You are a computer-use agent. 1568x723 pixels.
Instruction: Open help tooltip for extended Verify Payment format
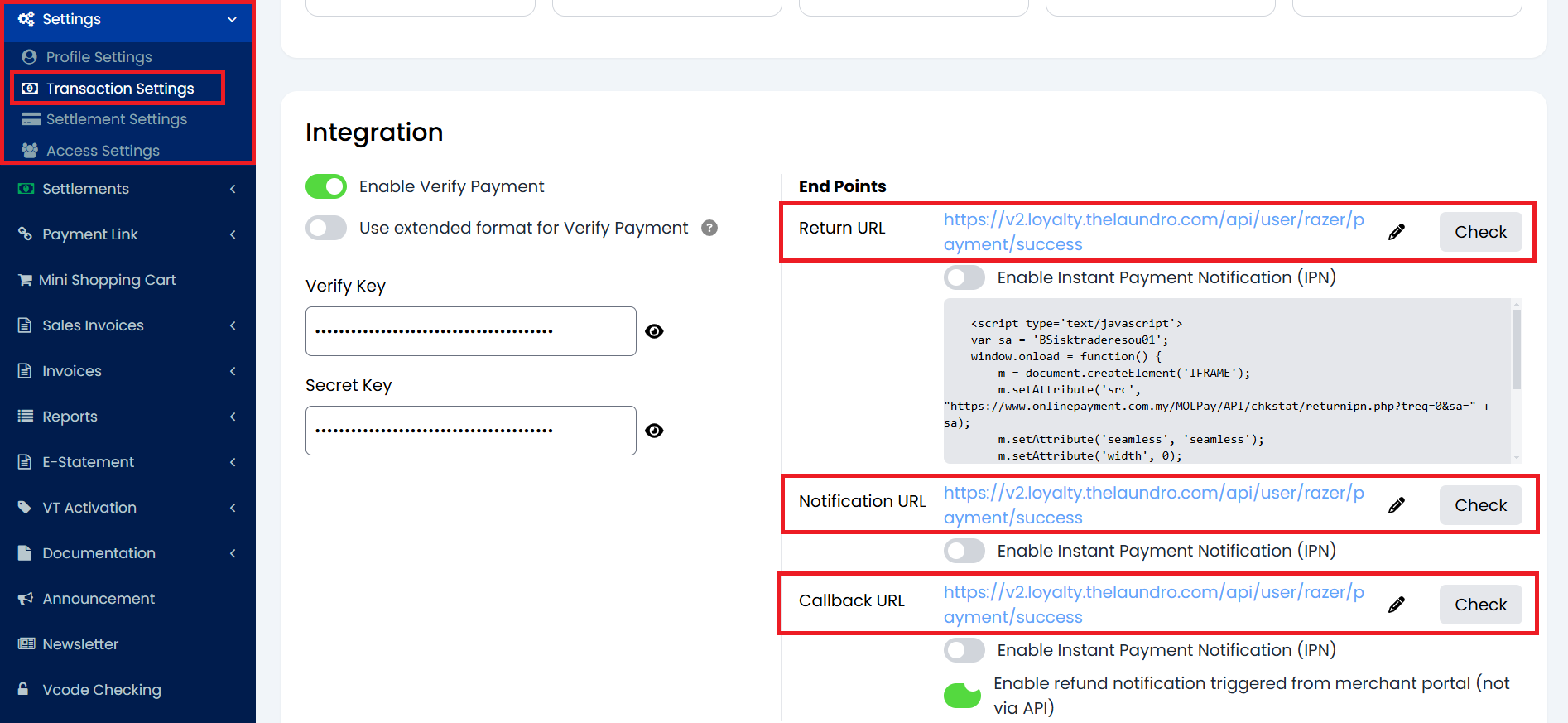tap(709, 228)
